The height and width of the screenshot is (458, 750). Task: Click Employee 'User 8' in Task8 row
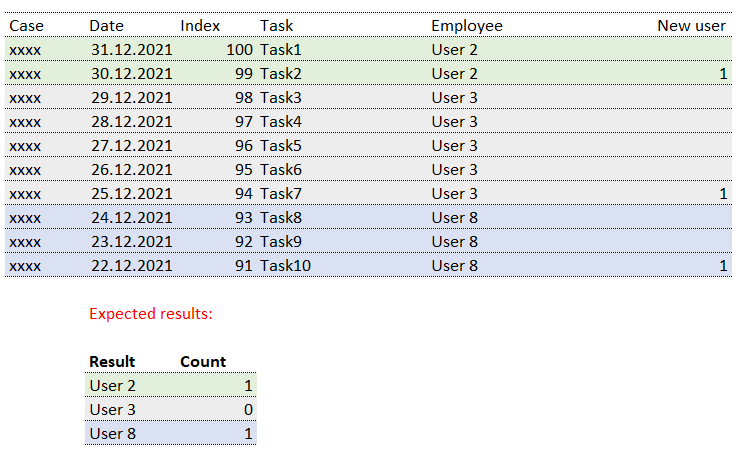click(x=454, y=218)
